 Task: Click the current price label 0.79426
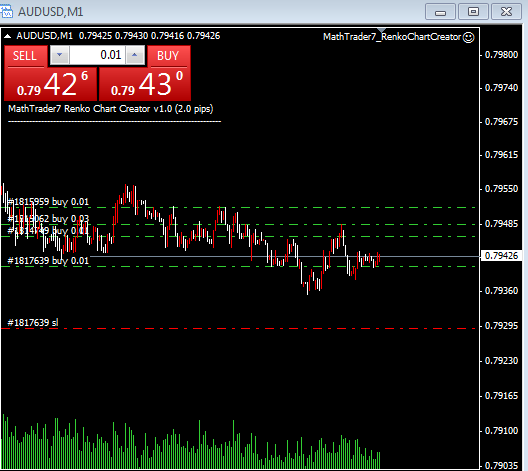click(x=502, y=256)
